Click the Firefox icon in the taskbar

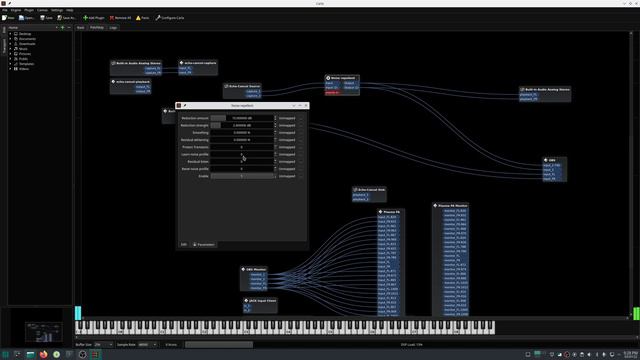[43, 354]
